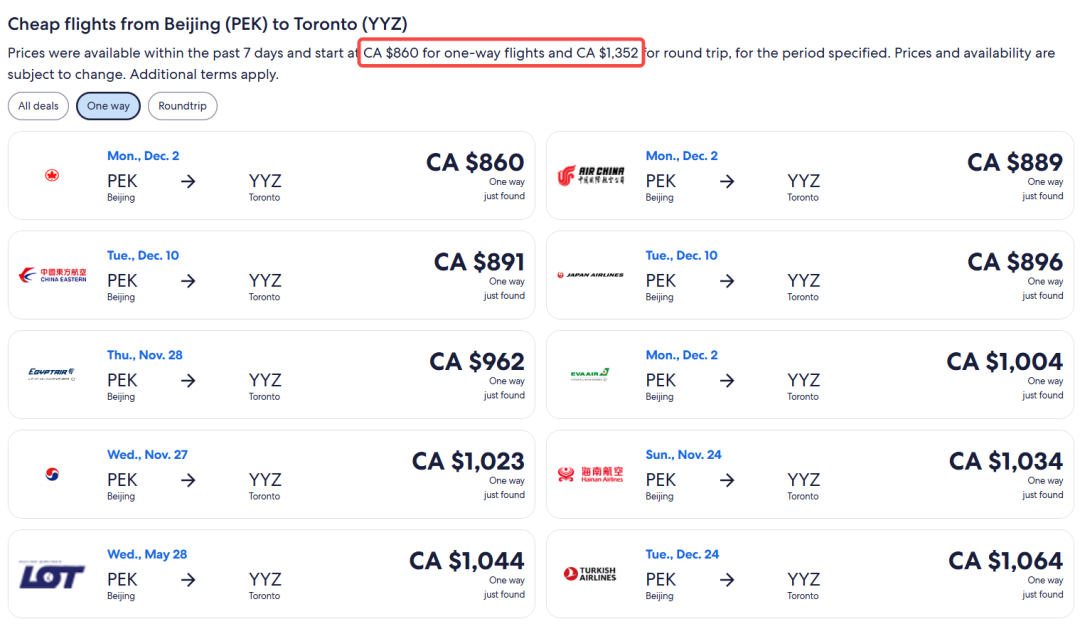The image size is (1080, 624).
Task: Click the Tue., Dec. 10 CA $891 date link
Action: pos(143,256)
